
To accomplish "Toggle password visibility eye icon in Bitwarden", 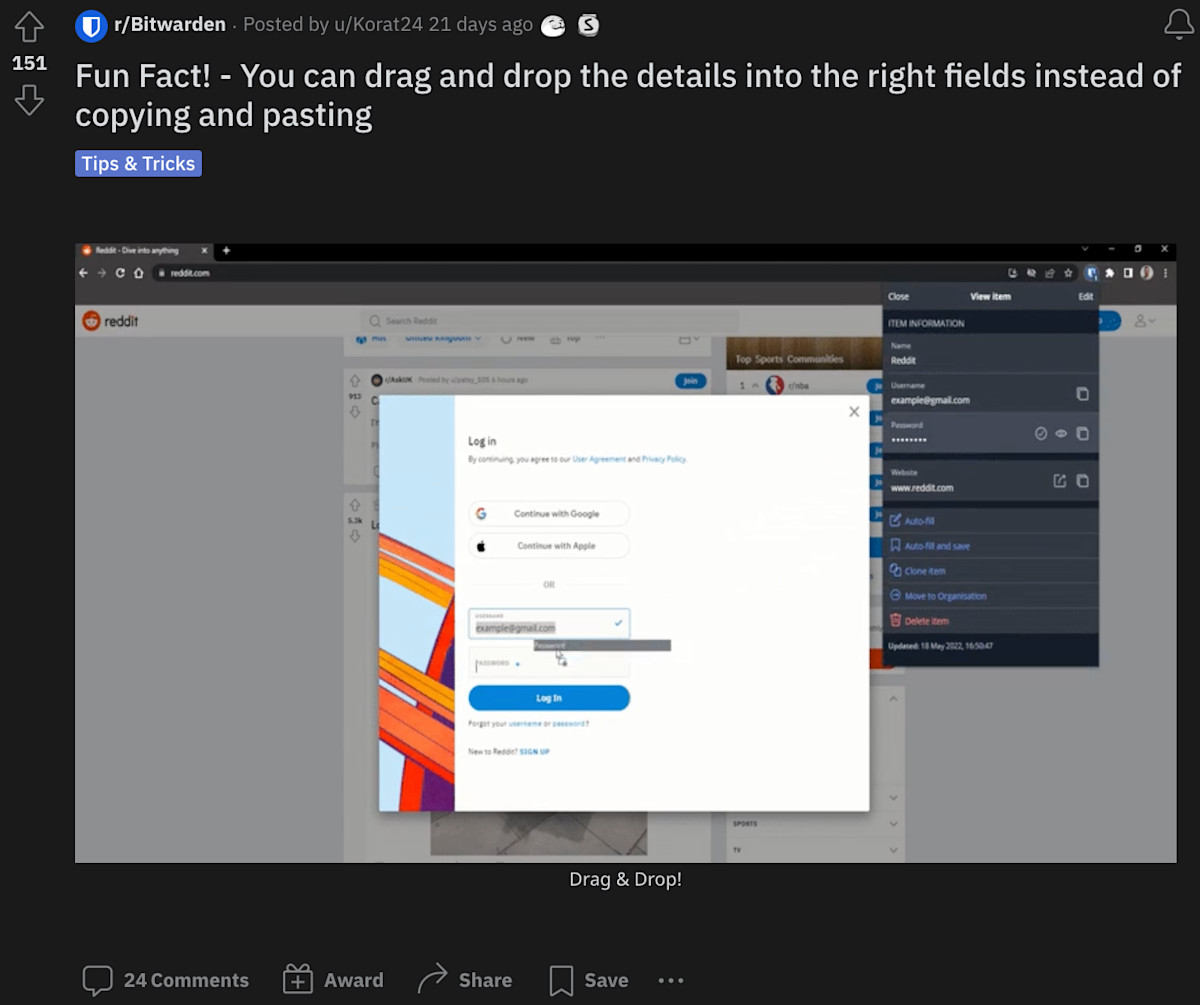I will [1061, 434].
